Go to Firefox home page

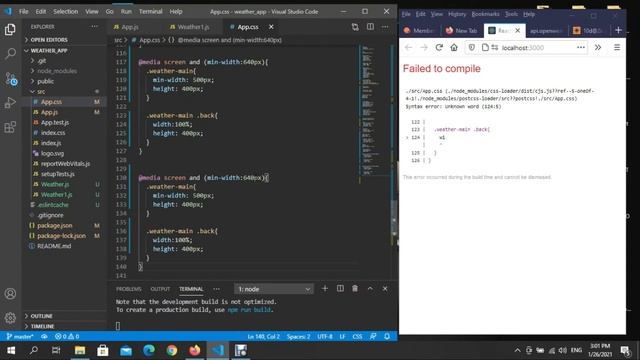454,47
